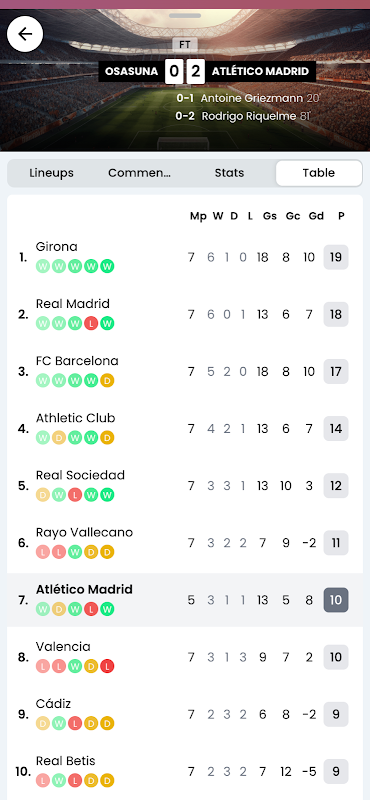Click Atlético Madrid's highlighted points badge
Screen dimensions: 370x800
336,600
